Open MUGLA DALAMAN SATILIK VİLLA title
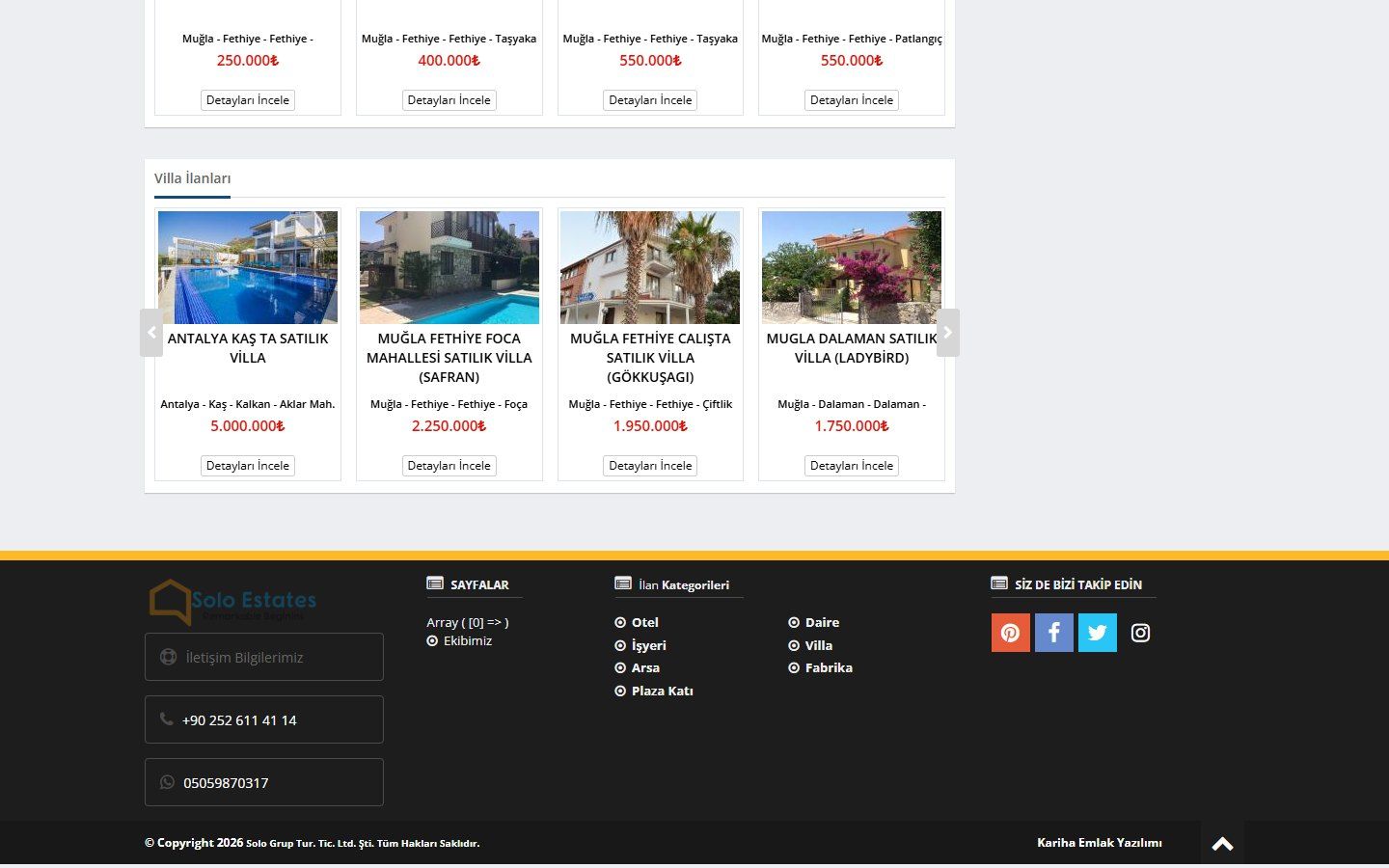 point(852,348)
